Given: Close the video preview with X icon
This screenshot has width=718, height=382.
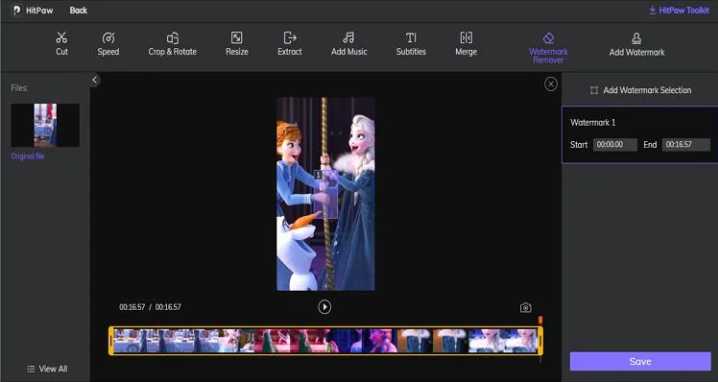Looking at the screenshot, I should coord(550,84).
